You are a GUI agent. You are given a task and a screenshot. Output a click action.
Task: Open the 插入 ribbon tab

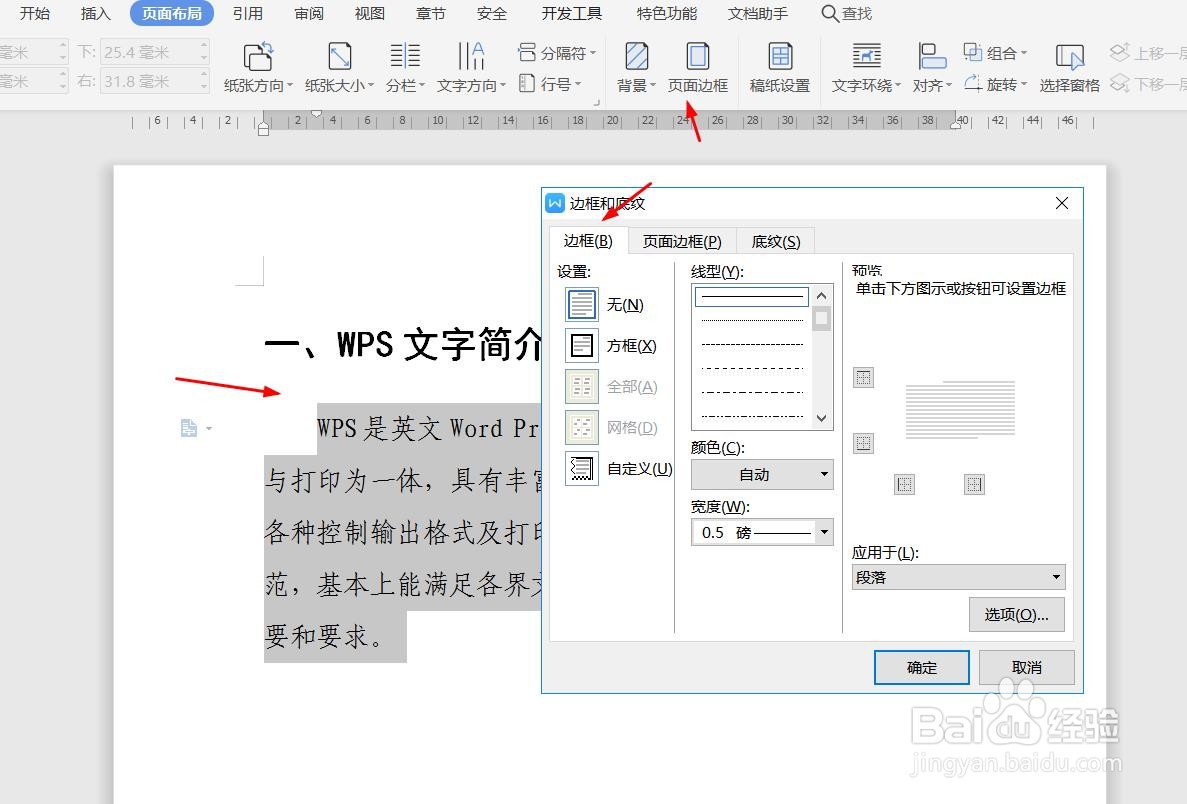point(94,13)
